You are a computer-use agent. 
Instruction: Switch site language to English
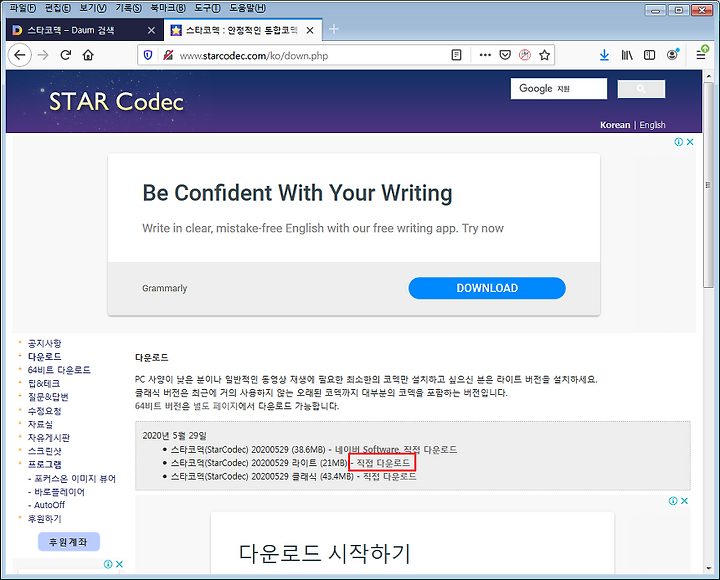pyautogui.click(x=652, y=125)
